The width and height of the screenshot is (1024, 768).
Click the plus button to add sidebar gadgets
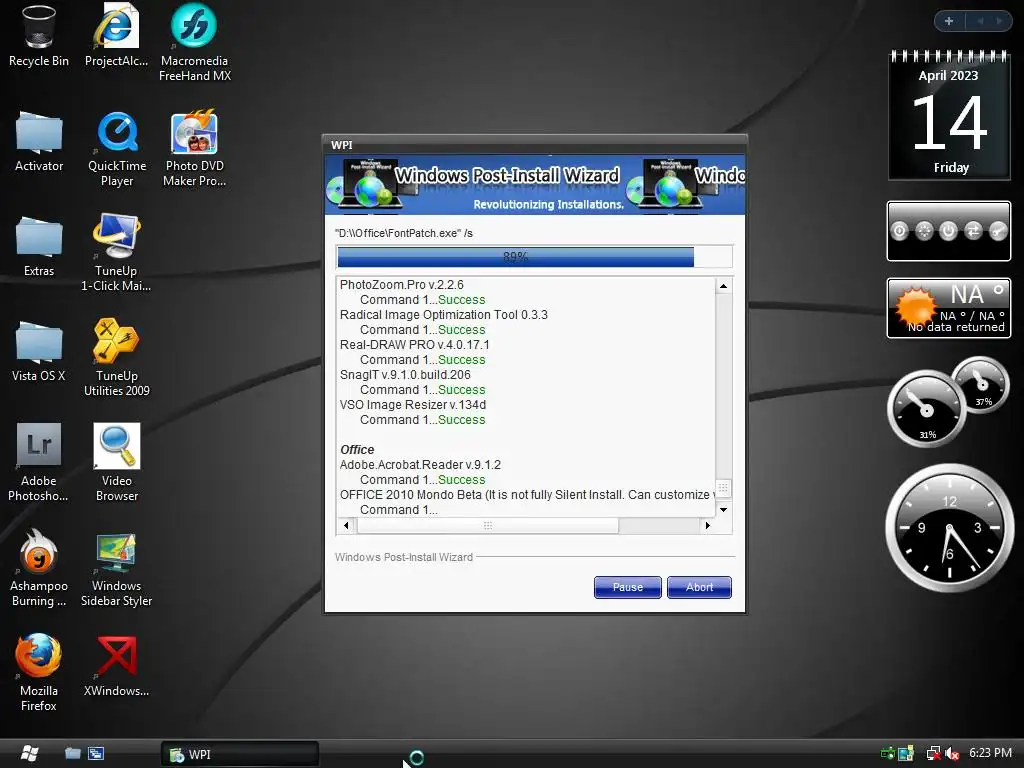tap(949, 21)
